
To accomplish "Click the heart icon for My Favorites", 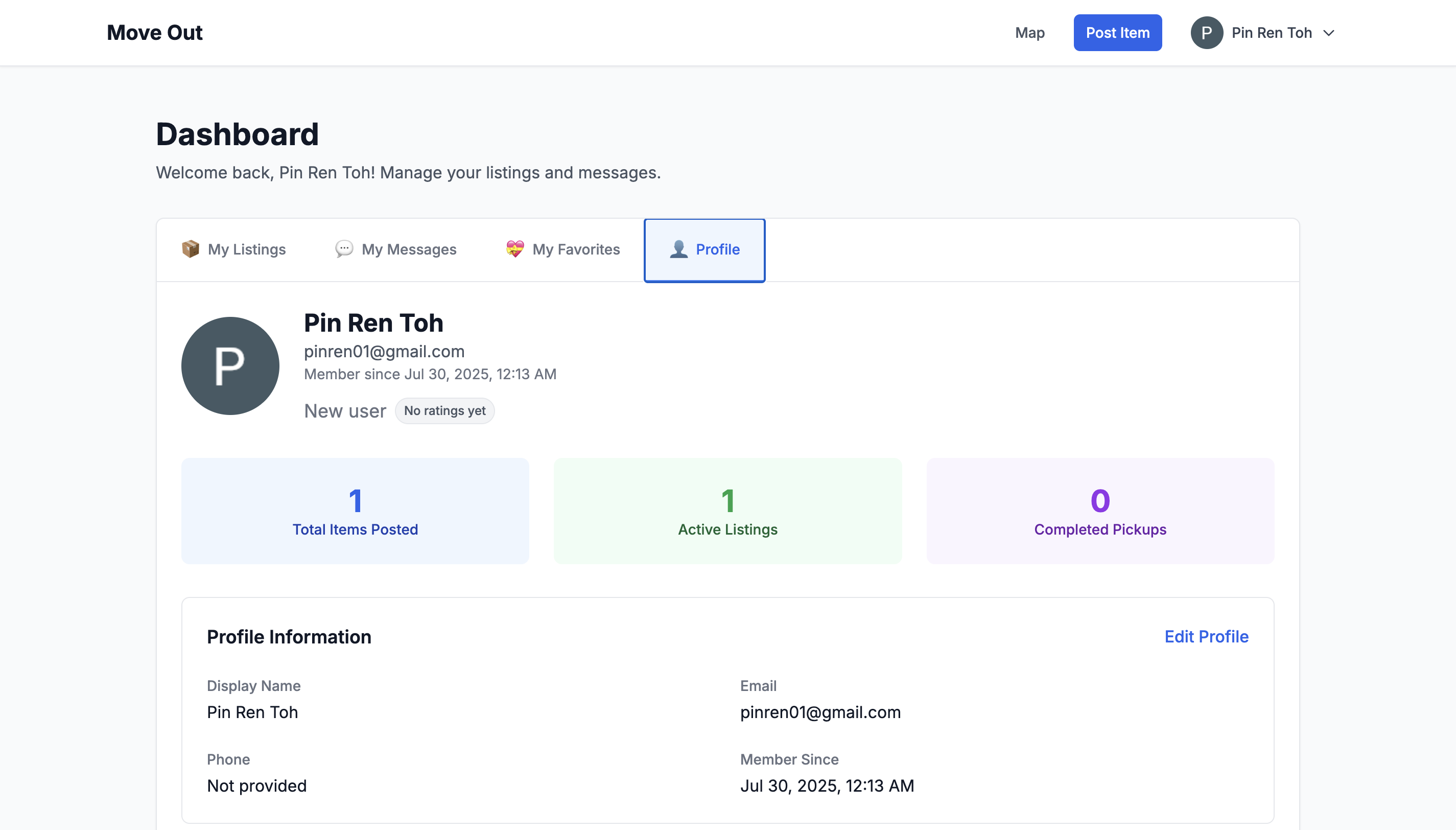I will point(515,249).
